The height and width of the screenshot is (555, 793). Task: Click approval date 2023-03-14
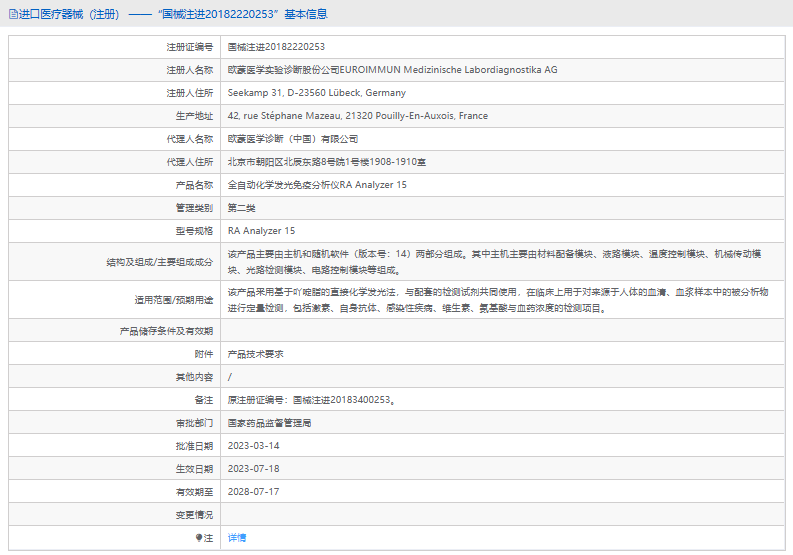(x=254, y=446)
